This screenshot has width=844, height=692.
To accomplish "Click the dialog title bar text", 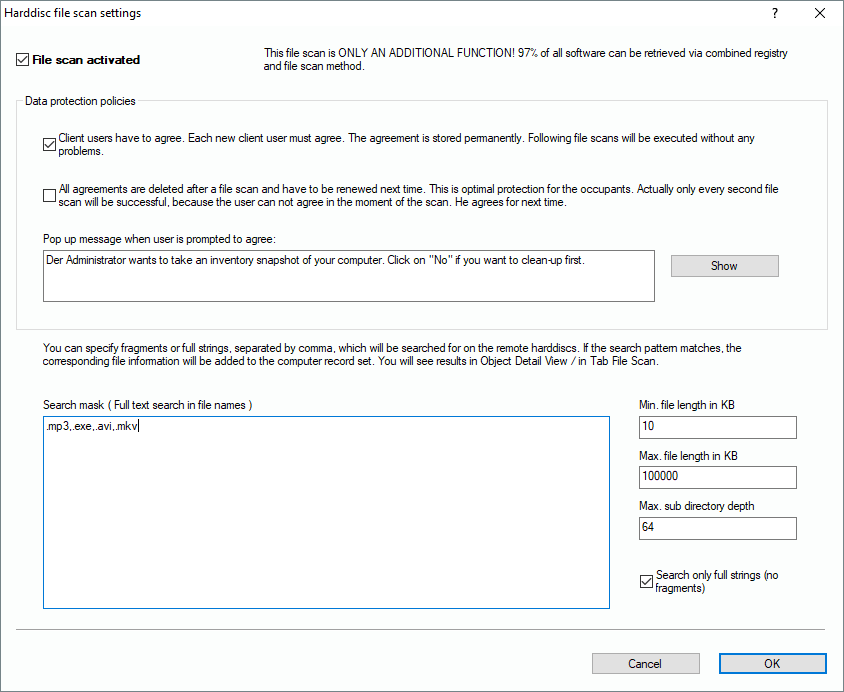I will tap(73, 13).
